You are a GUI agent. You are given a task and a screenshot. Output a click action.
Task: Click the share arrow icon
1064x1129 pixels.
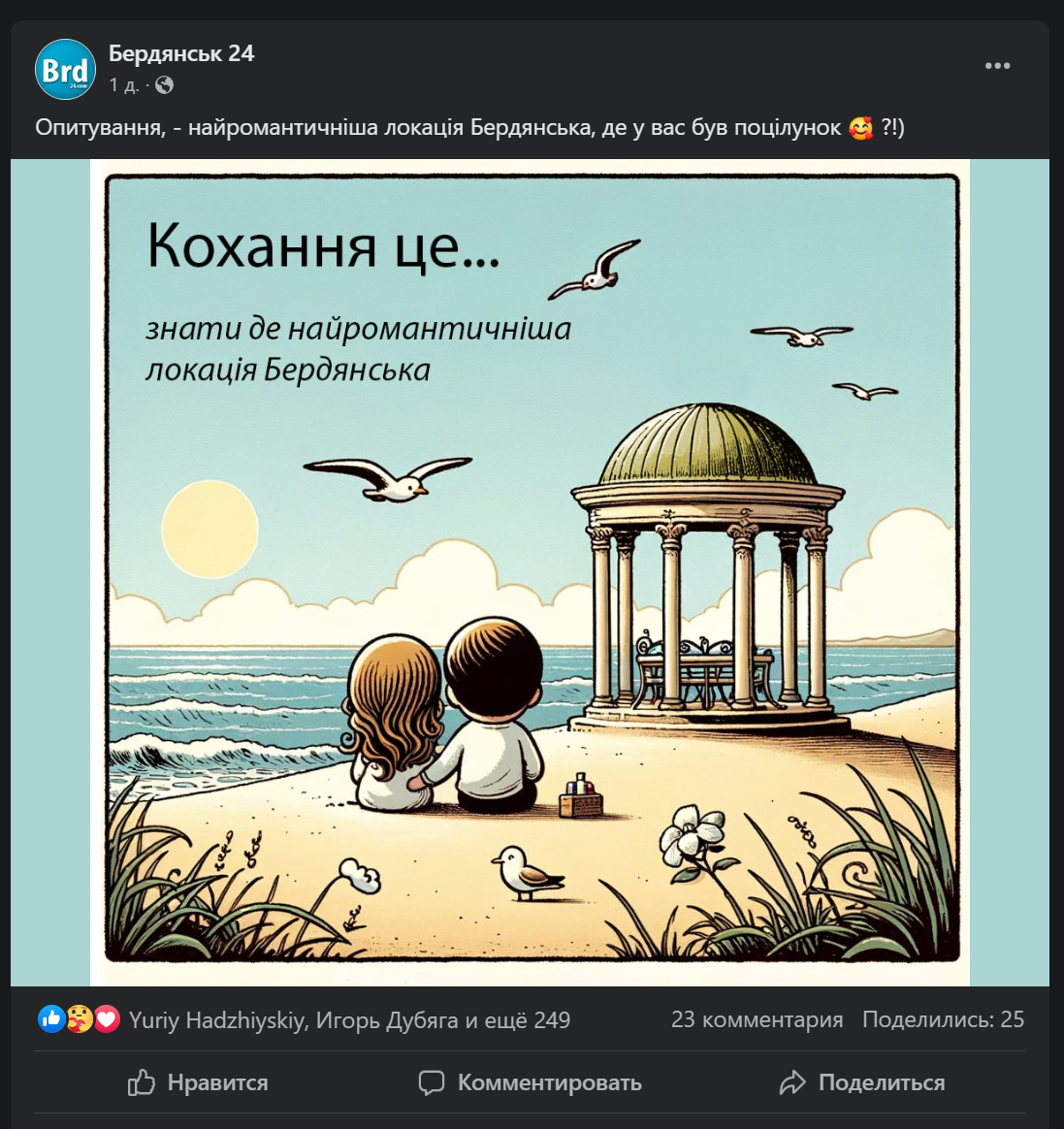click(x=792, y=1082)
